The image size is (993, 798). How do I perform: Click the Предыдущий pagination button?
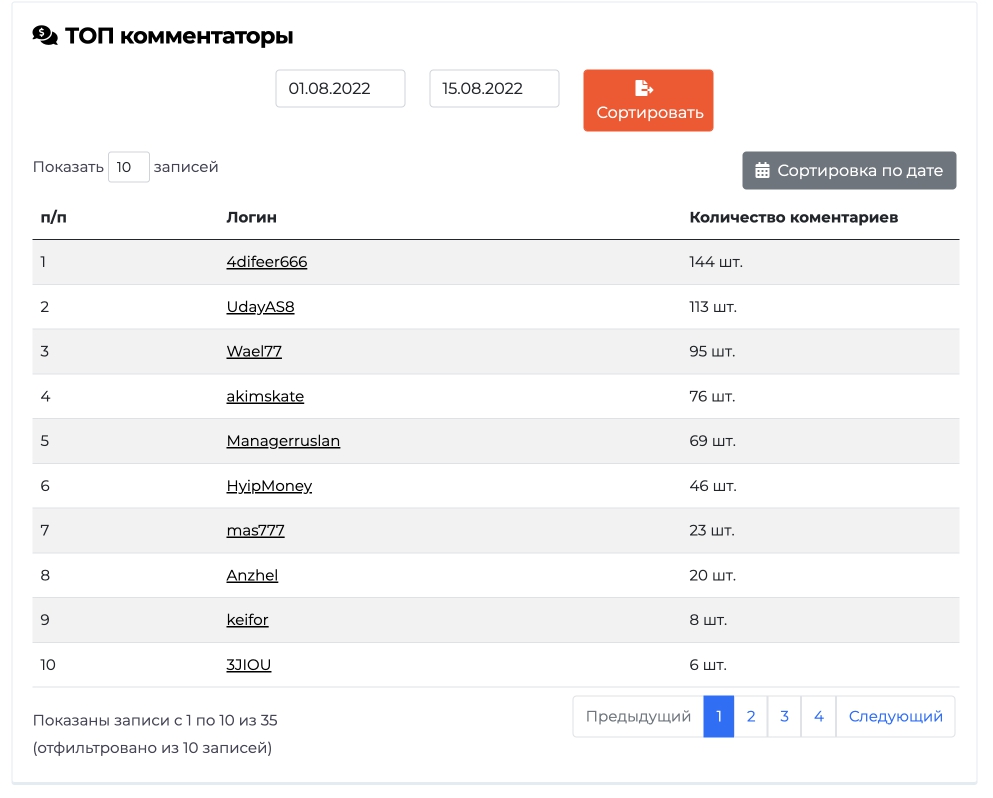(638, 716)
